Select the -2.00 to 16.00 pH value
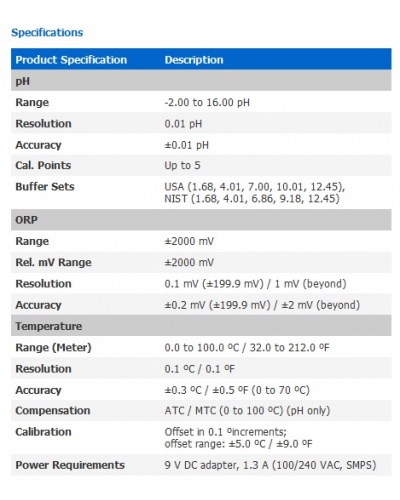 click(x=207, y=102)
